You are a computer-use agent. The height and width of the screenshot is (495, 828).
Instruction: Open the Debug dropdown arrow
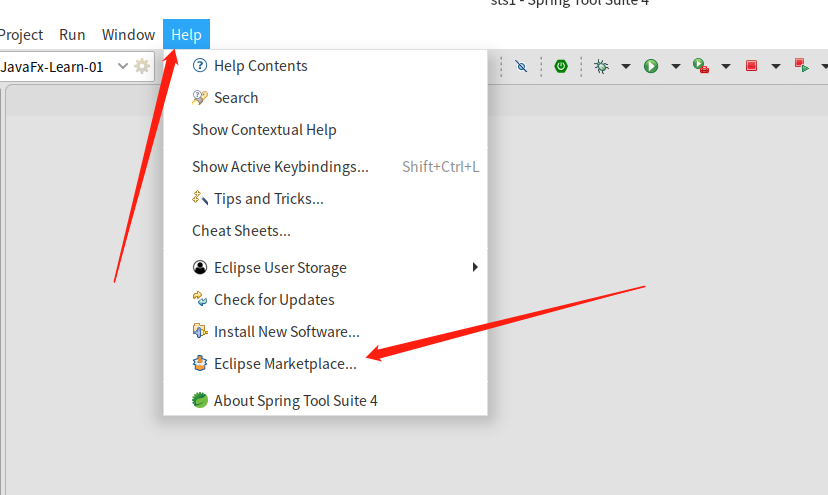(626, 66)
